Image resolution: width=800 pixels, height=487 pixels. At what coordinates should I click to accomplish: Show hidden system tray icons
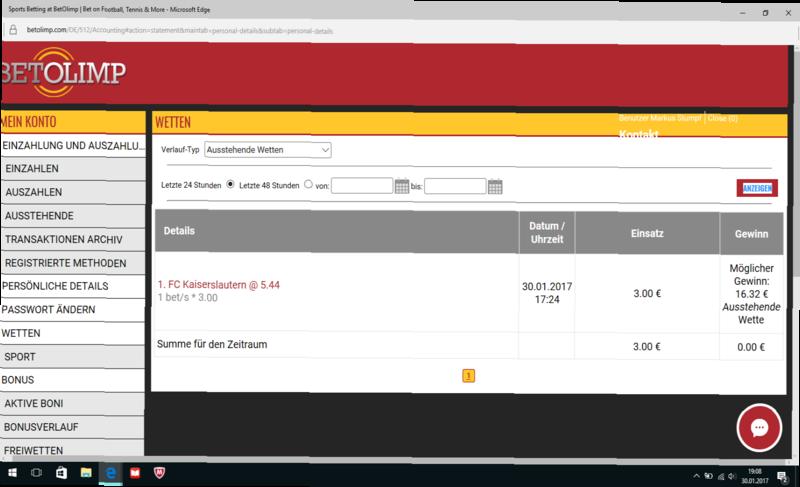pyautogui.click(x=696, y=476)
